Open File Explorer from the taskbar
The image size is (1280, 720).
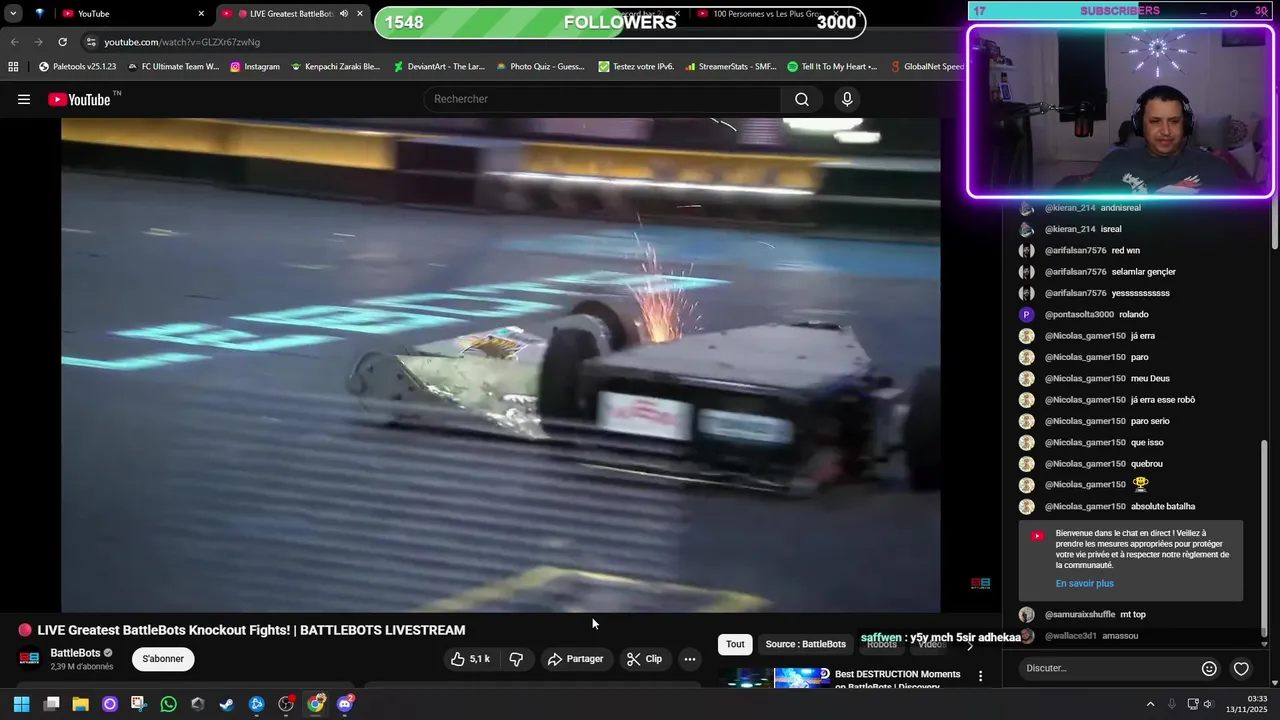coord(80,704)
